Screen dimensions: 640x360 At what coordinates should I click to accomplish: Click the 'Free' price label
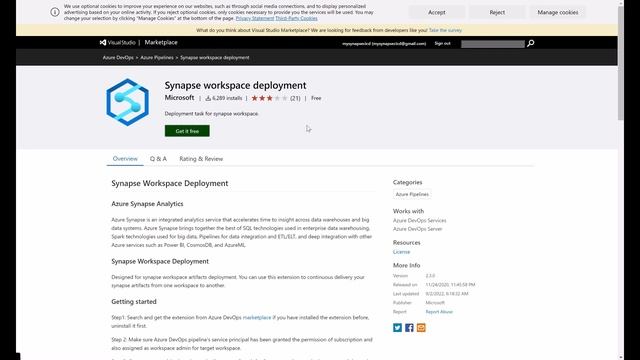pyautogui.click(x=316, y=98)
